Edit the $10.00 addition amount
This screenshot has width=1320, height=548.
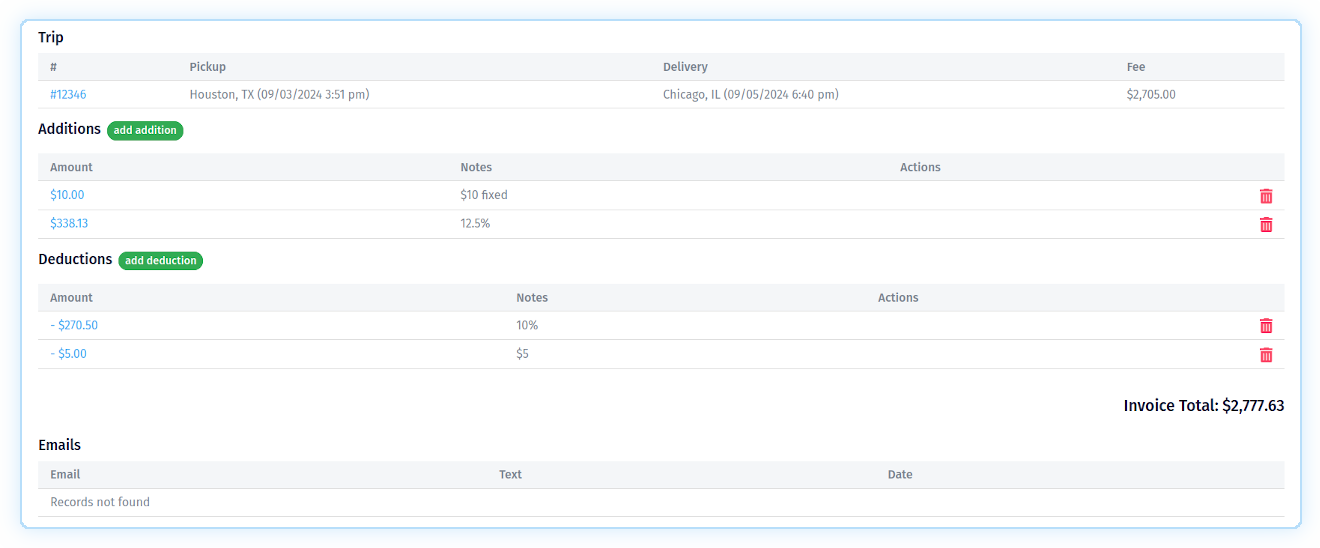tap(67, 196)
